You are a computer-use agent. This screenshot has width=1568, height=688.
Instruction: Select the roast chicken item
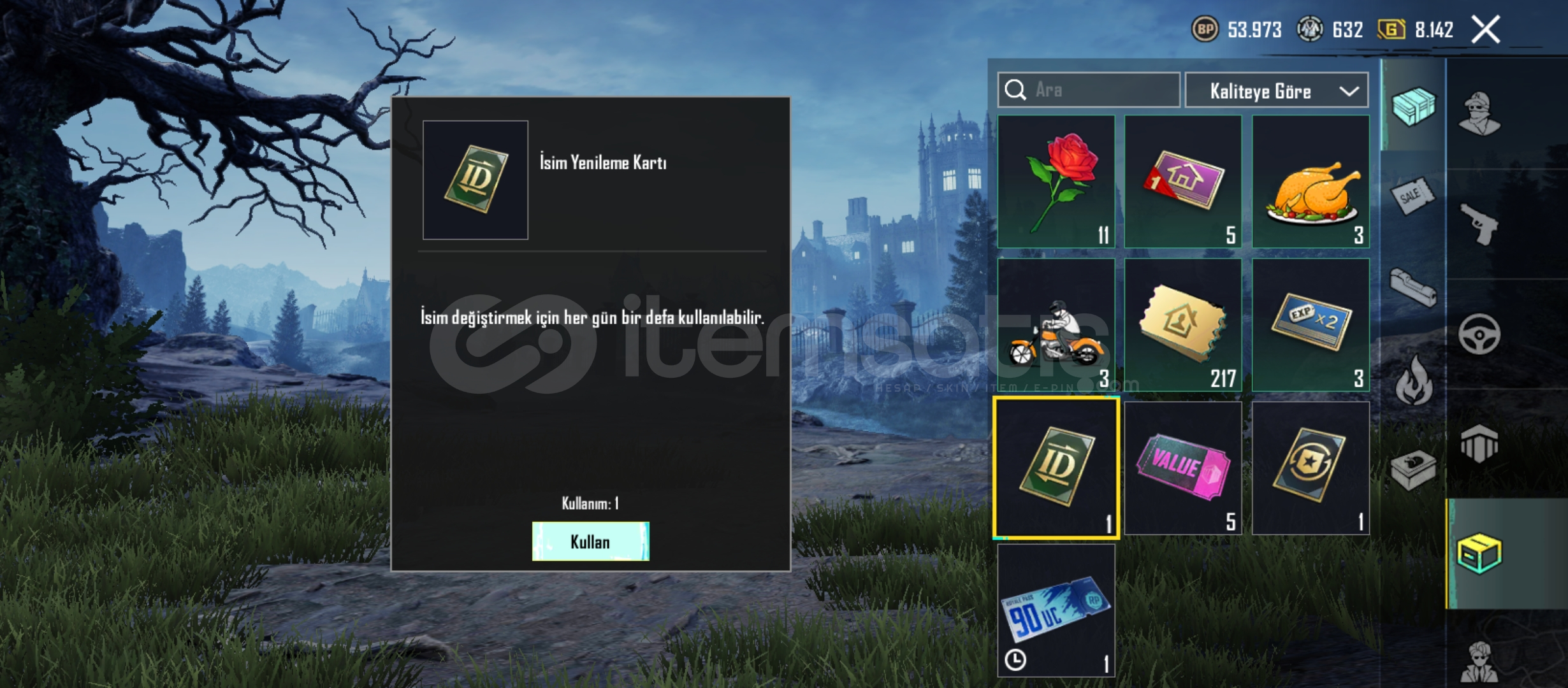click(1310, 182)
